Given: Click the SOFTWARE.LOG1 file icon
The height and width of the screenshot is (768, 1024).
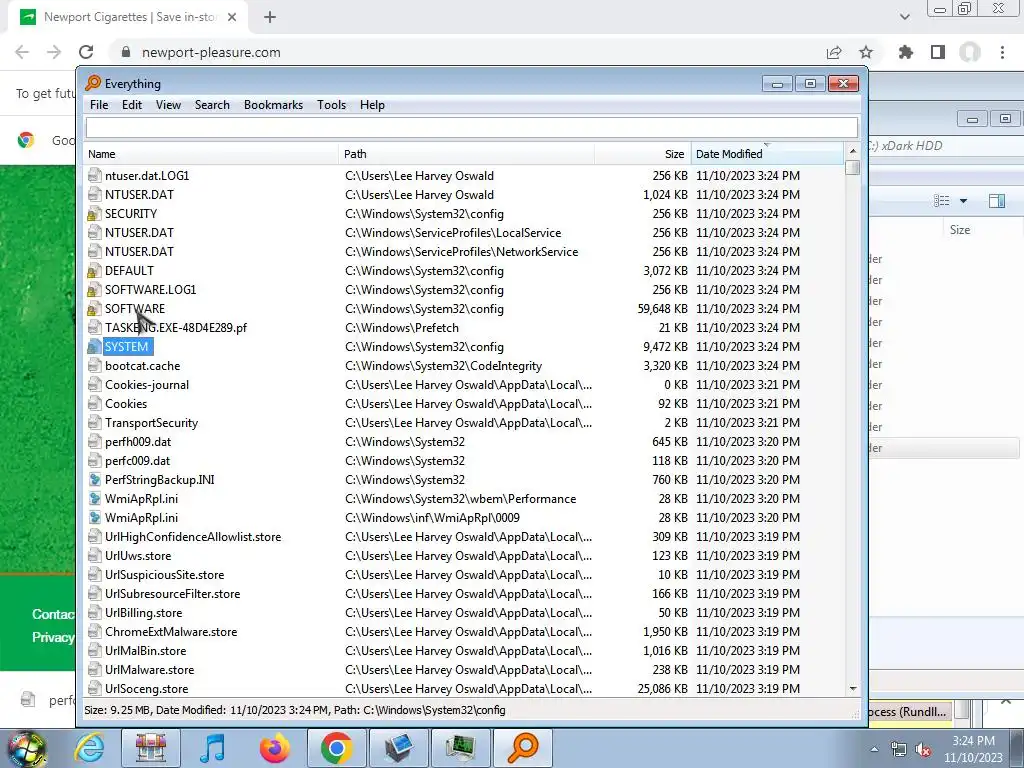Looking at the screenshot, I should pos(95,289).
